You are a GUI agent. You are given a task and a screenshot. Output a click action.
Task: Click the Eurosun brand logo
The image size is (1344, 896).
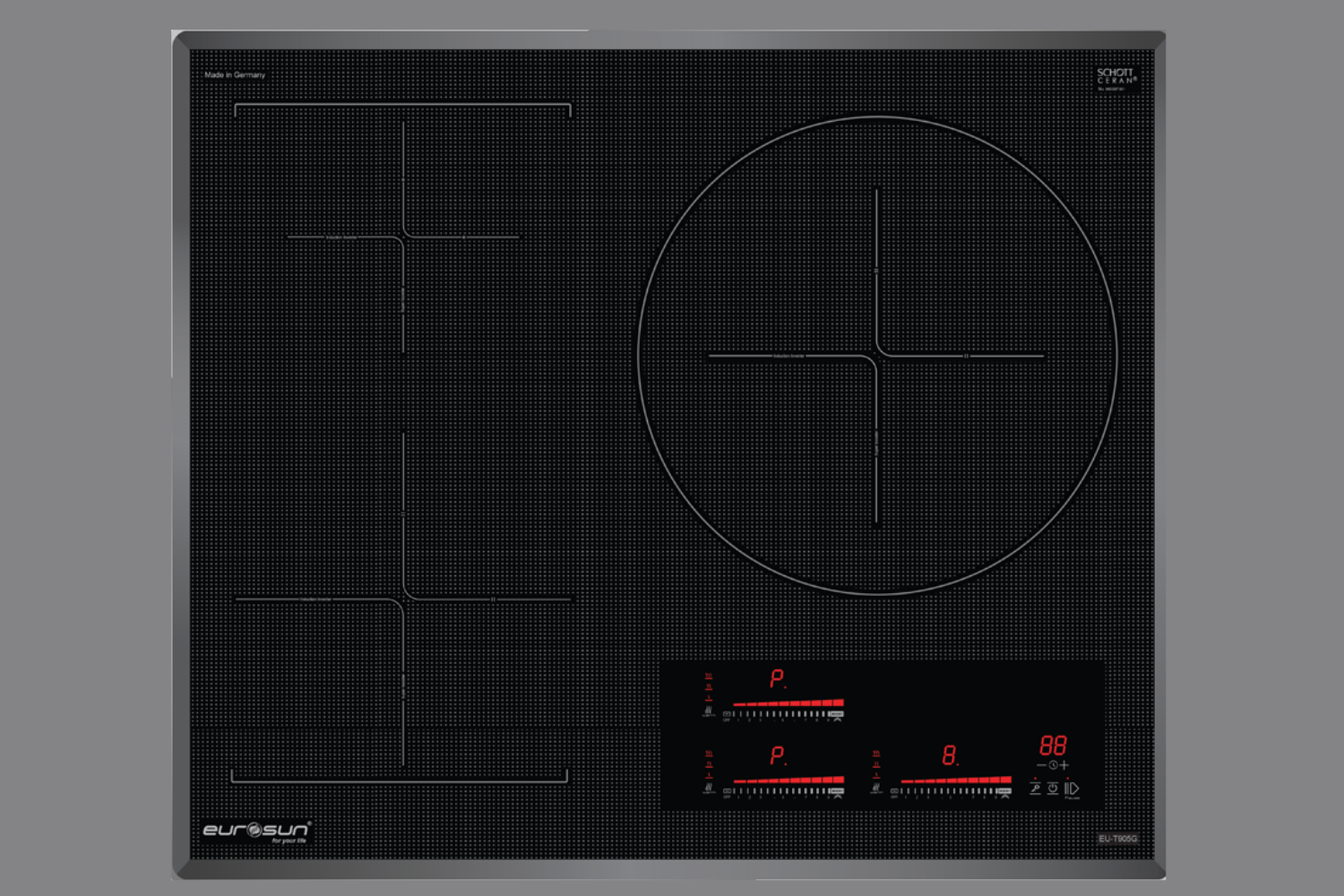256,831
